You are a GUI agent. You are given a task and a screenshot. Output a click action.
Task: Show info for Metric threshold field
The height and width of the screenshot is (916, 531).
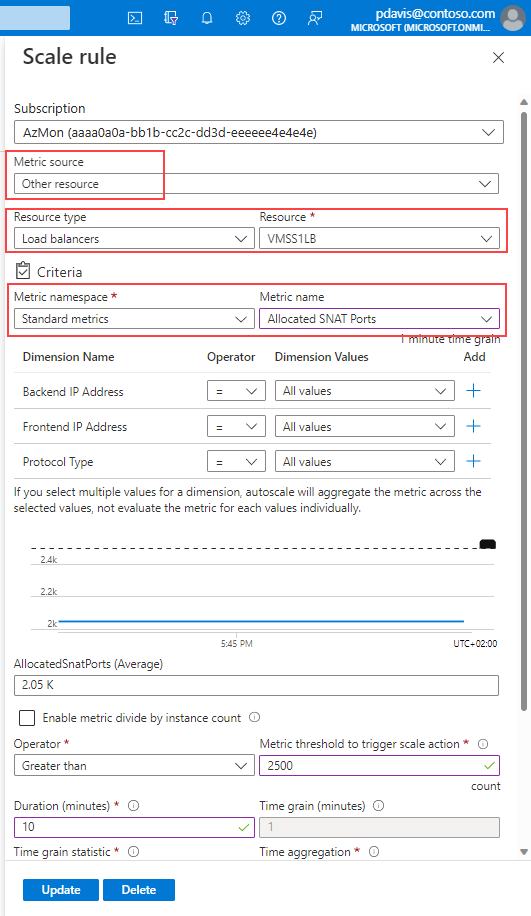(x=483, y=744)
